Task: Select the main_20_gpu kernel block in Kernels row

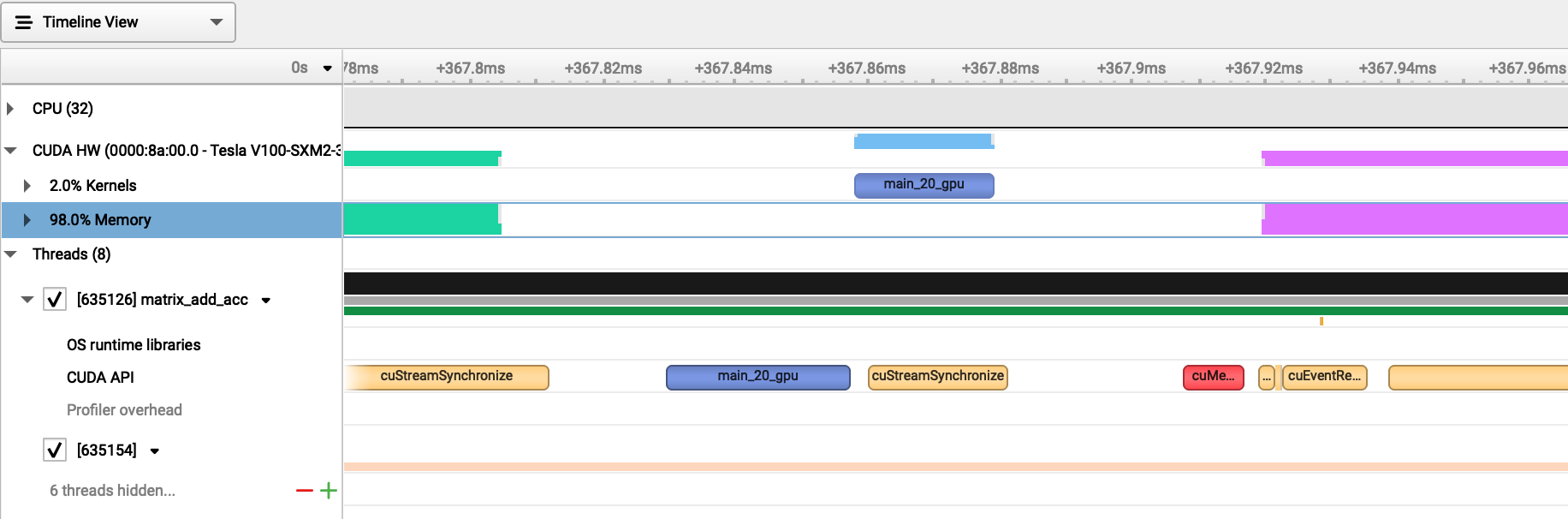Action: (x=924, y=185)
